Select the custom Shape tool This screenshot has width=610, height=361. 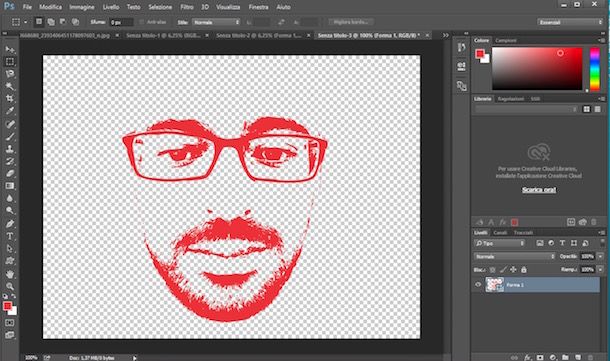[10, 261]
